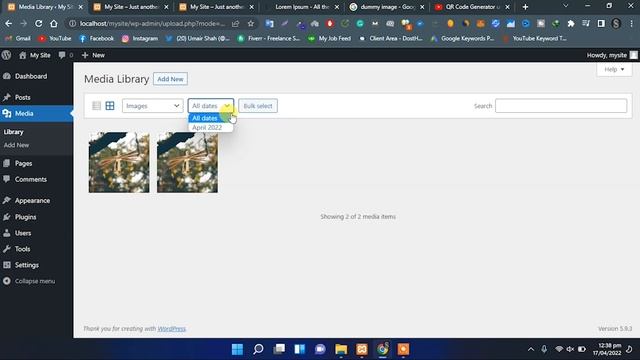Open the Extensions puzzle icon
The width and height of the screenshot is (640, 360).
571,24
